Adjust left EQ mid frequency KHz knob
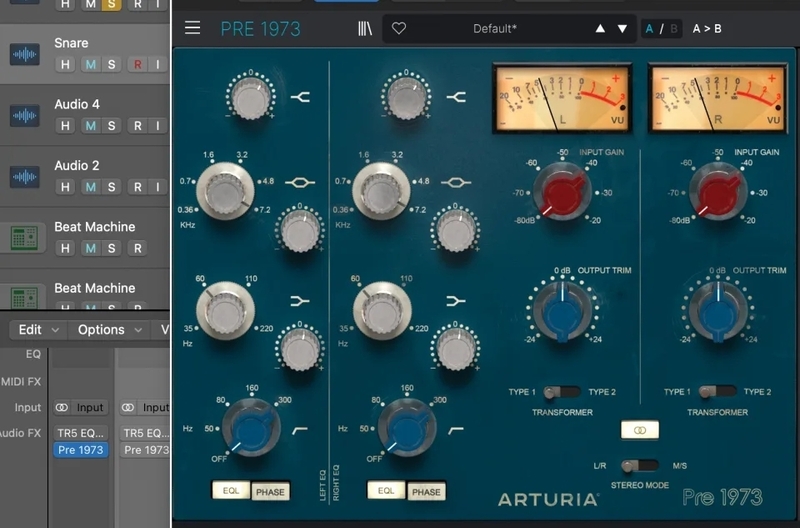Viewport: 800px width, 528px height. click(225, 191)
